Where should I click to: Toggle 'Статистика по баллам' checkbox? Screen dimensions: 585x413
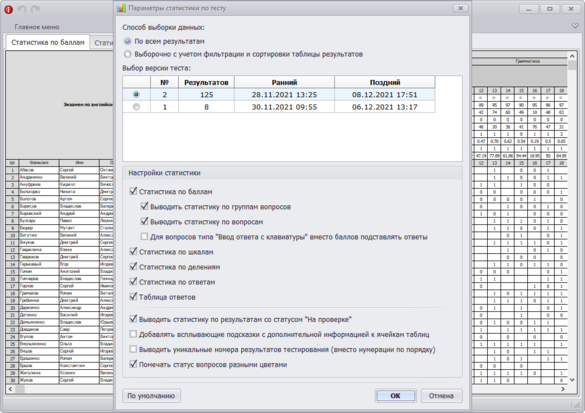(x=133, y=191)
